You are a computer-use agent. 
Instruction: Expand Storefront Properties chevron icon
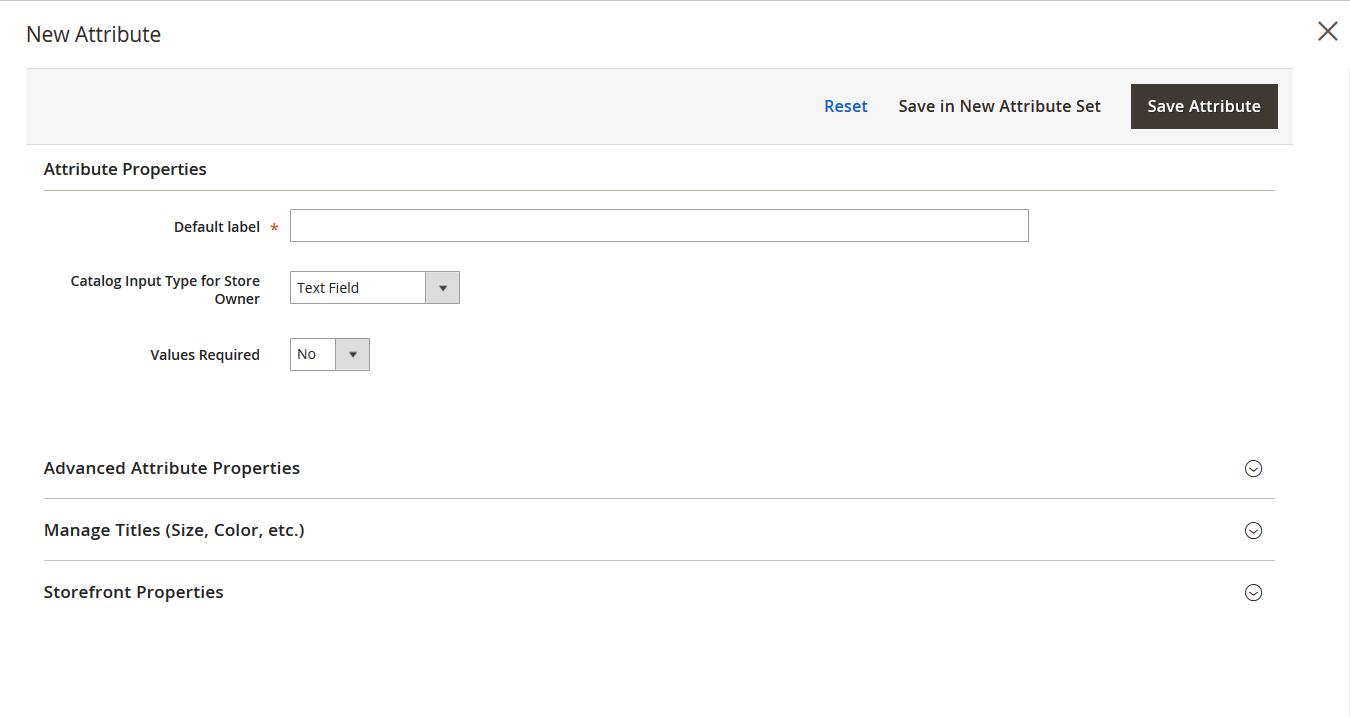click(1253, 592)
